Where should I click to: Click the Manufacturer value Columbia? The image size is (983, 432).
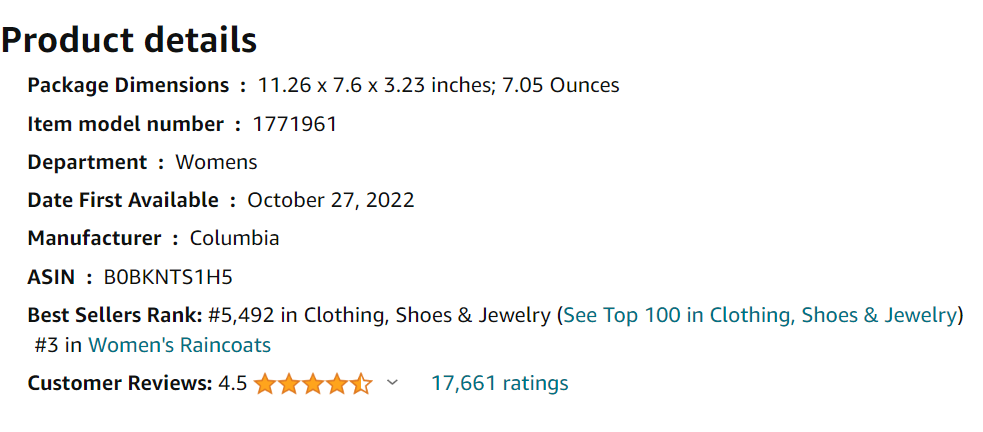[x=234, y=238]
